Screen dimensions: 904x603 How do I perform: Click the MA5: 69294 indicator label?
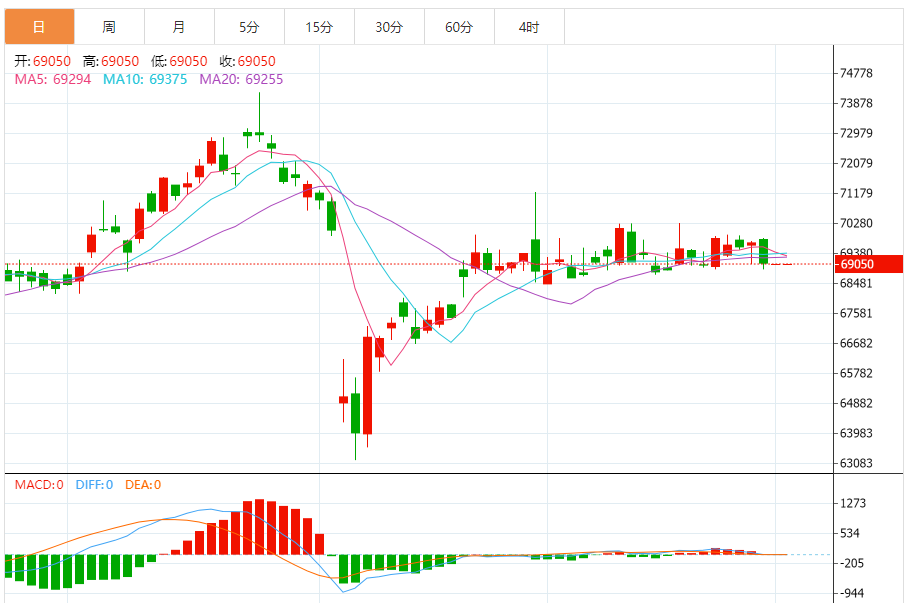point(53,80)
